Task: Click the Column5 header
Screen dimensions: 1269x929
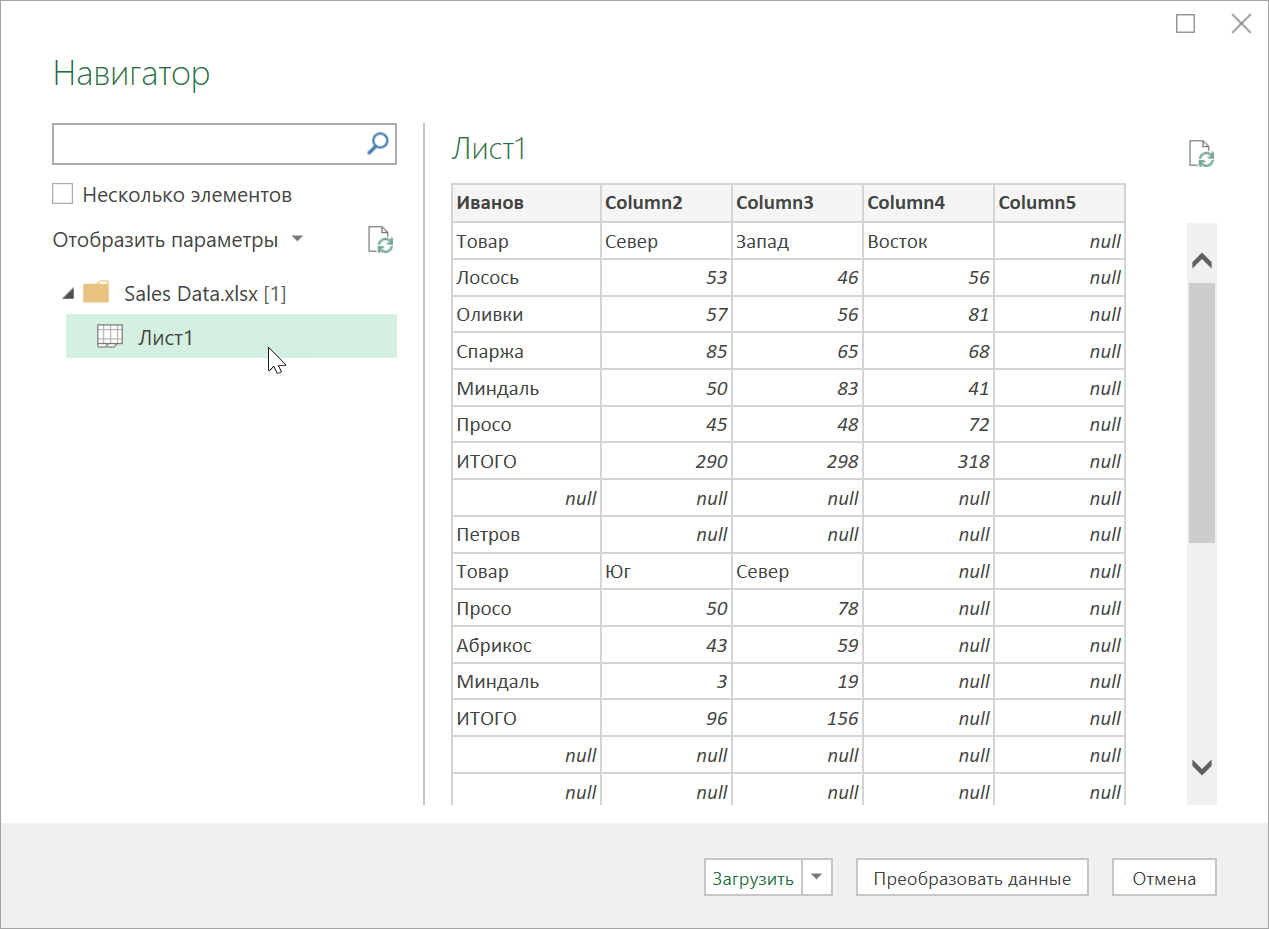Action: click(x=1059, y=203)
